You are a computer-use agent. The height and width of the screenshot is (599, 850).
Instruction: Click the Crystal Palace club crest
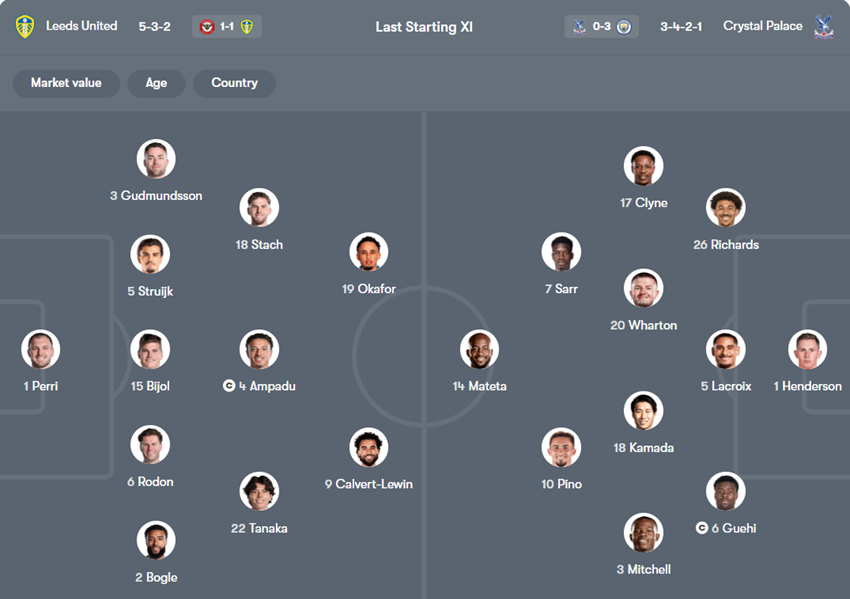[x=824, y=27]
